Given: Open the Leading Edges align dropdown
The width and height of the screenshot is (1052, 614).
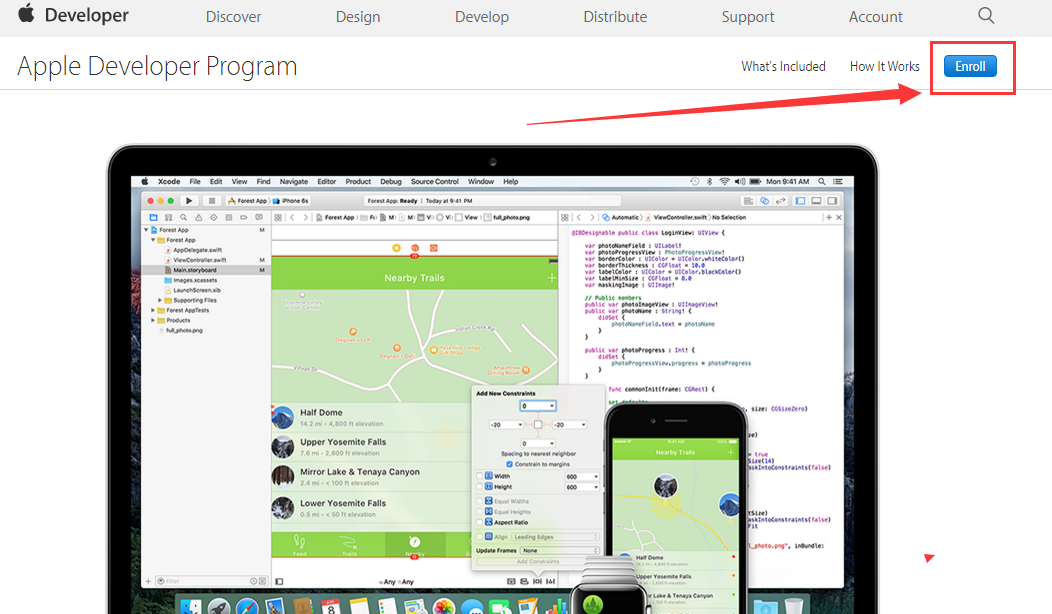Looking at the screenshot, I should pyautogui.click(x=555, y=537).
